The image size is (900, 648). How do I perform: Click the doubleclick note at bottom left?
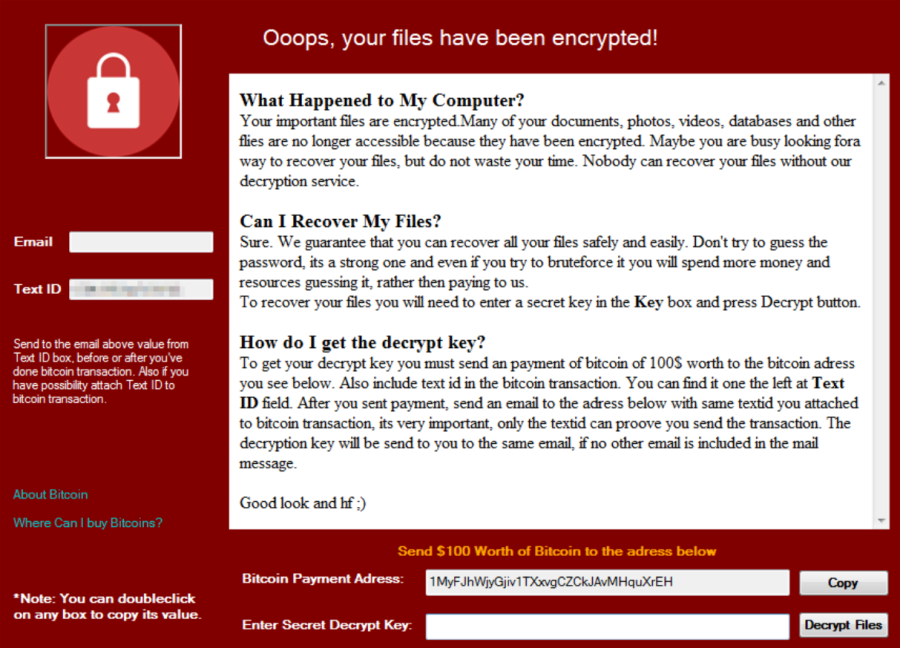107,606
